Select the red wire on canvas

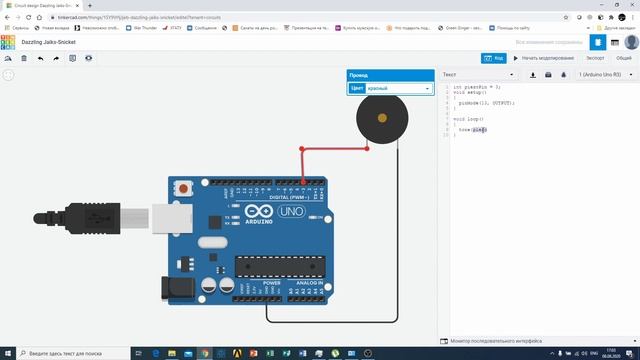[334, 149]
